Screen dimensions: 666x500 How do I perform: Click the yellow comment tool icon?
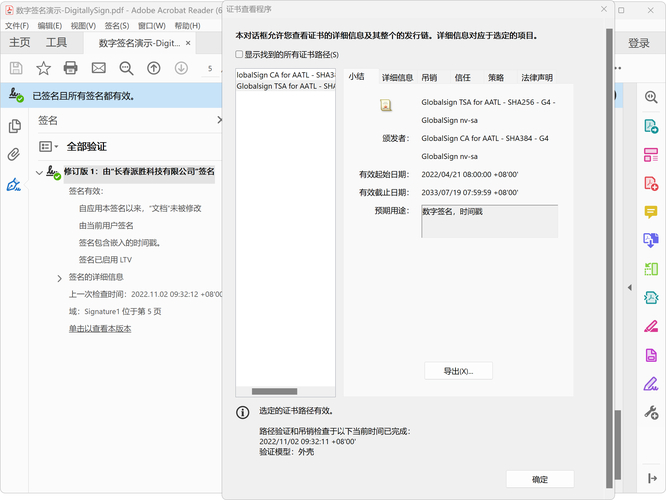[651, 212]
